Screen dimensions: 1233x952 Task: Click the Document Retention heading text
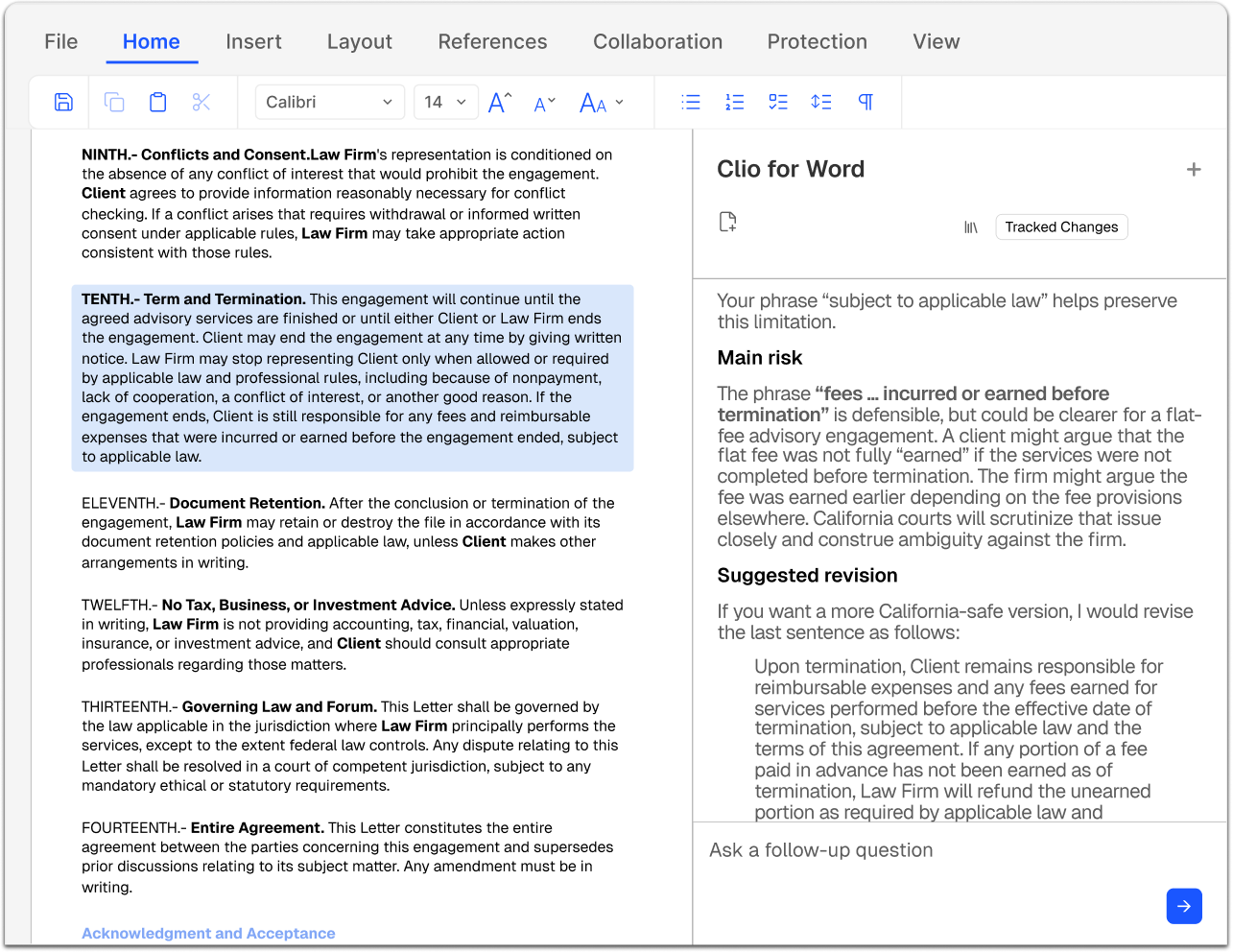tap(248, 503)
